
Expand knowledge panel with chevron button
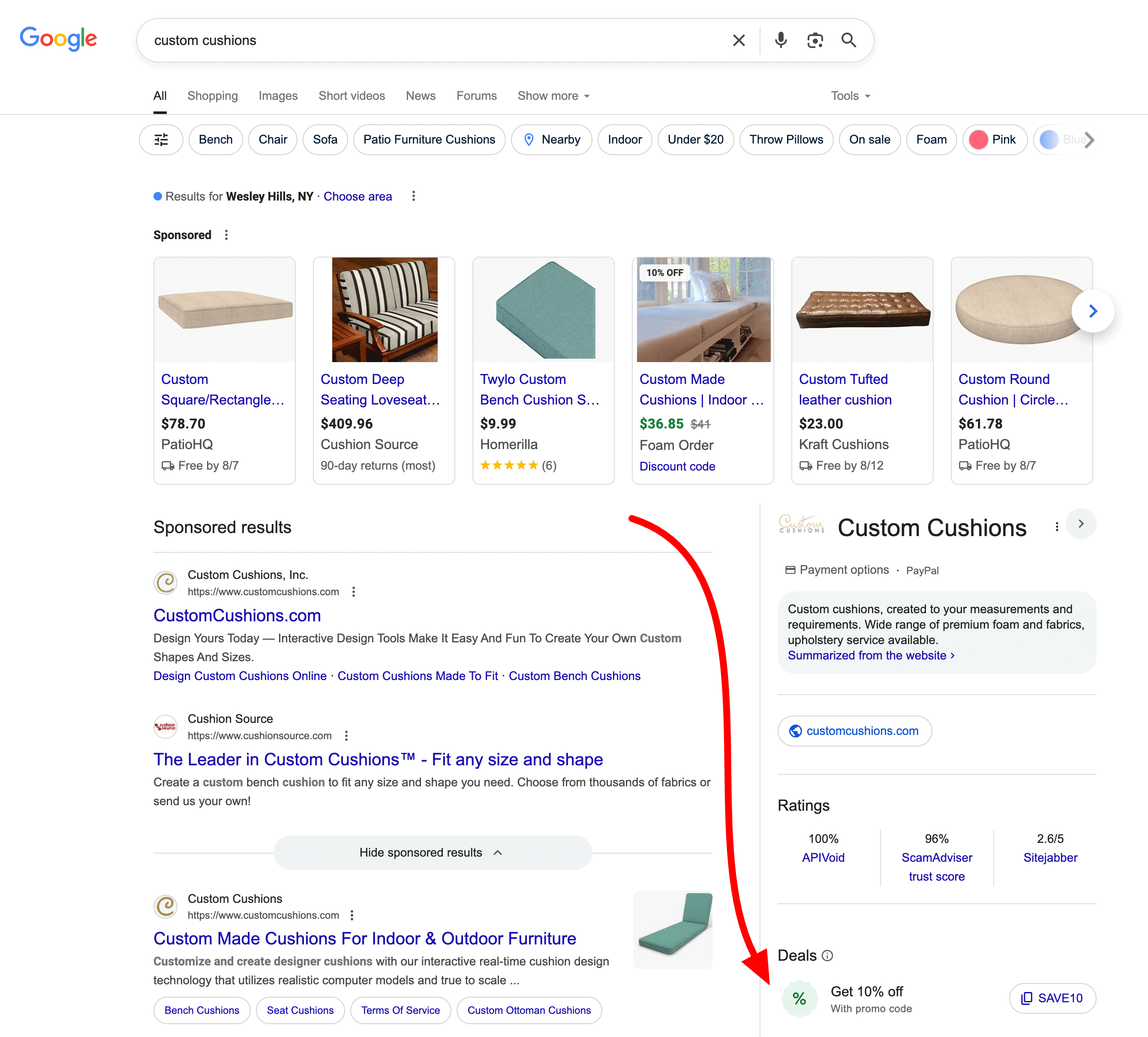click(x=1081, y=524)
